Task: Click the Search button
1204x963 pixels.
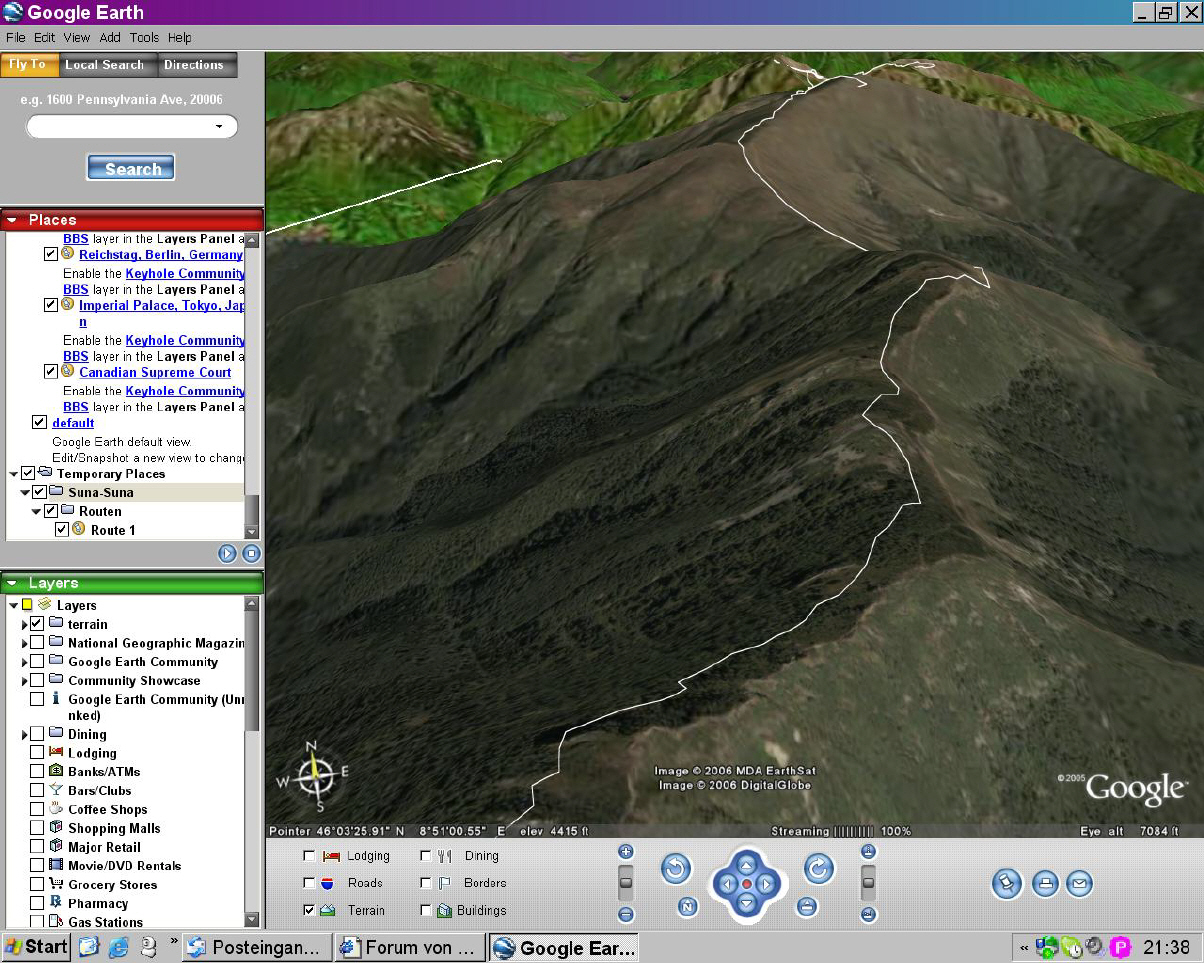Action: 132,168
